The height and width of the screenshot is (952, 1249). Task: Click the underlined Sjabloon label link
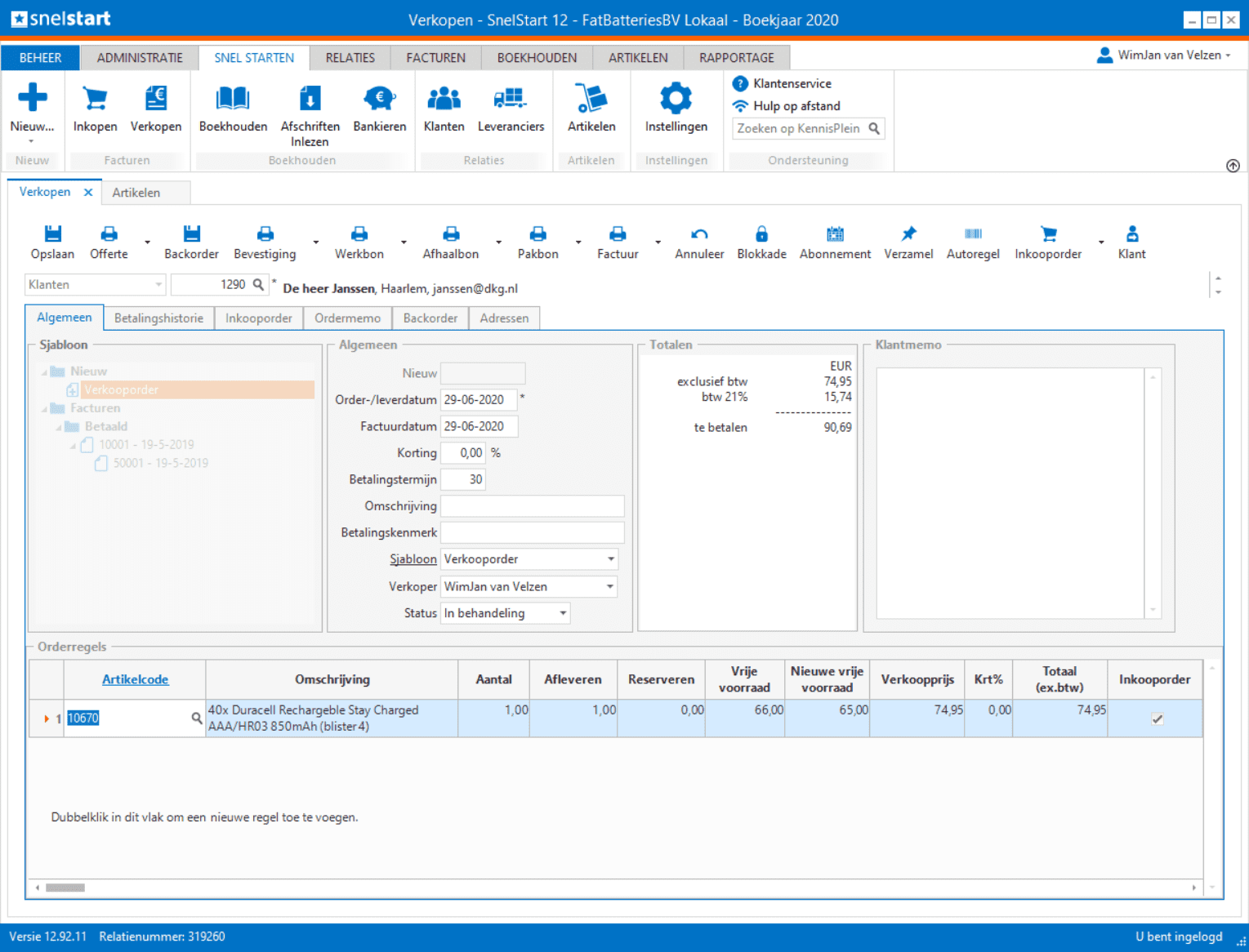point(413,559)
